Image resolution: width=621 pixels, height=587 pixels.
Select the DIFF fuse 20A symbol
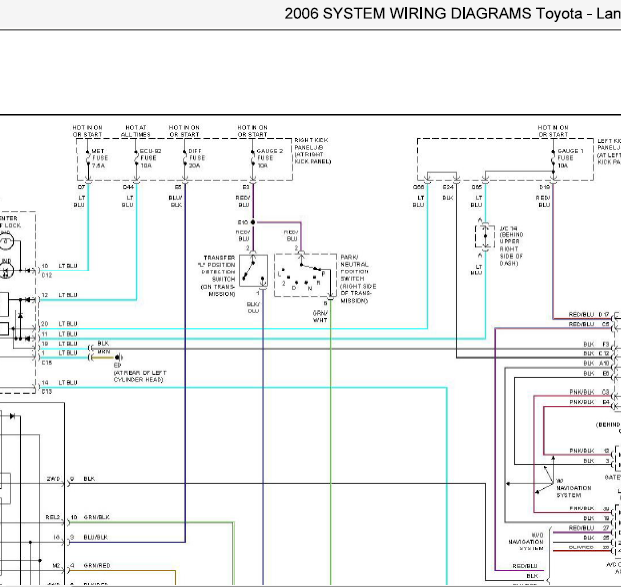coord(185,158)
